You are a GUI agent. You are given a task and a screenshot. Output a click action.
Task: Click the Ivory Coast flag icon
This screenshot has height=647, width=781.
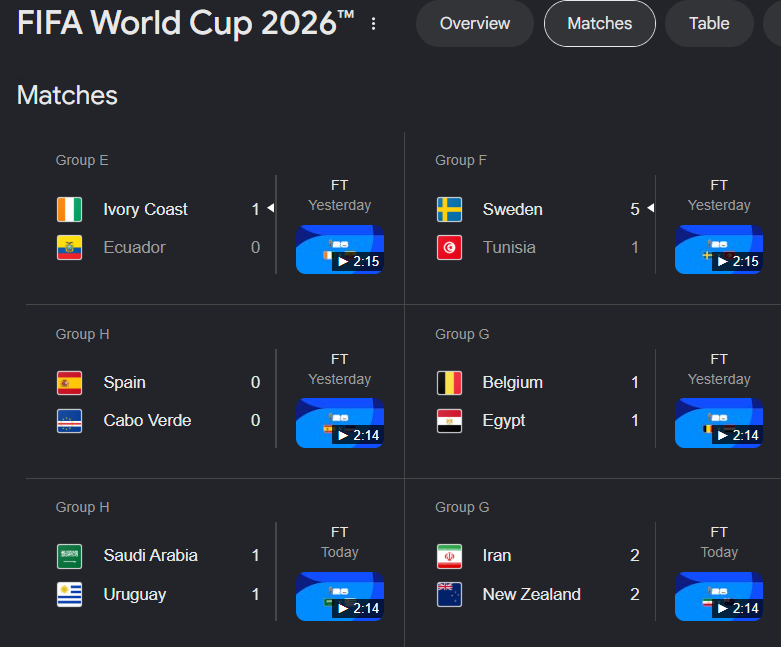tap(69, 209)
